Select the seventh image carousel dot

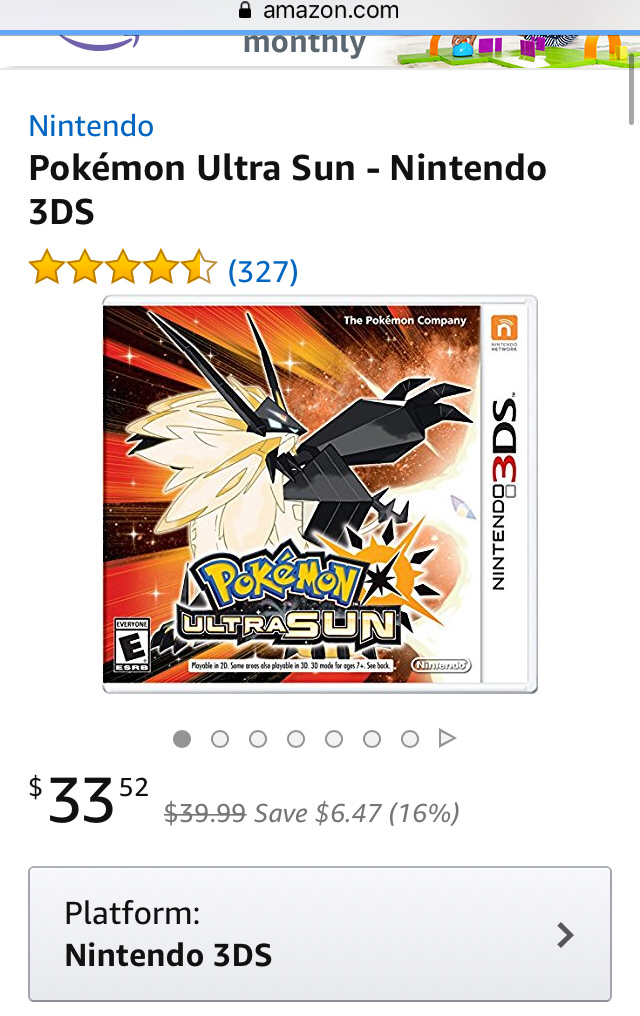pos(410,739)
